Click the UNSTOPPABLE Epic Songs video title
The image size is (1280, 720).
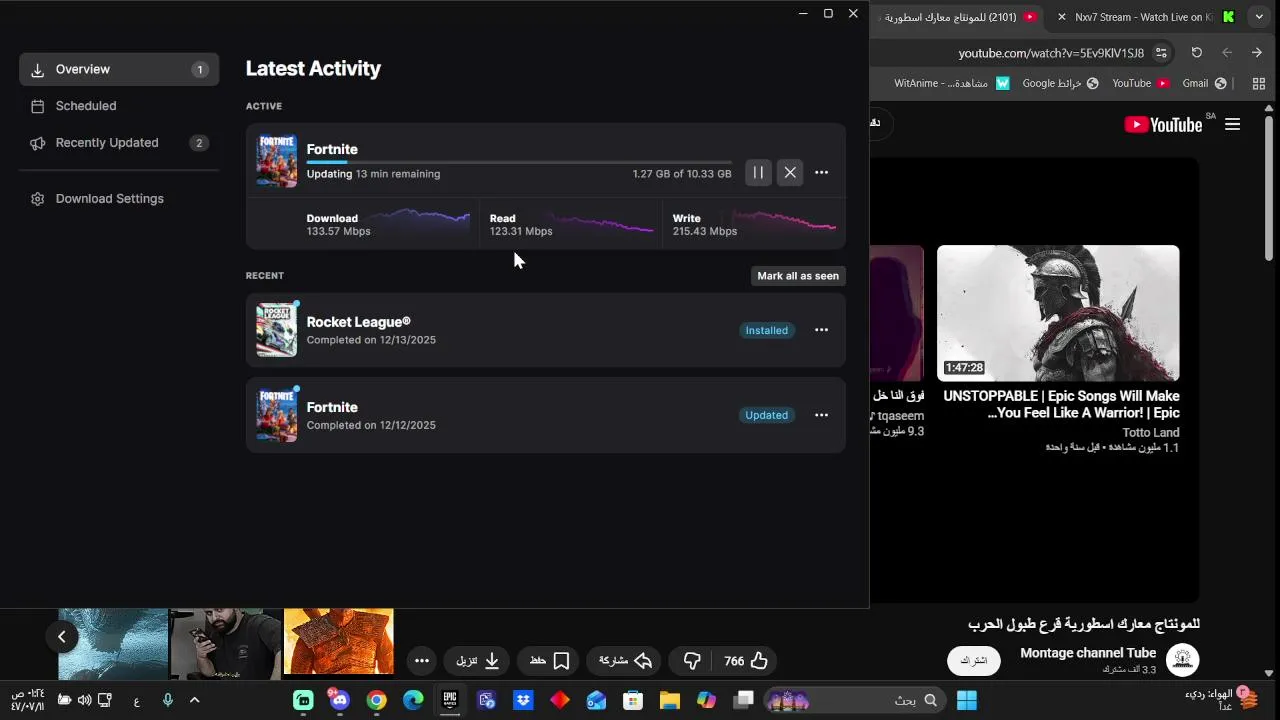(1061, 404)
